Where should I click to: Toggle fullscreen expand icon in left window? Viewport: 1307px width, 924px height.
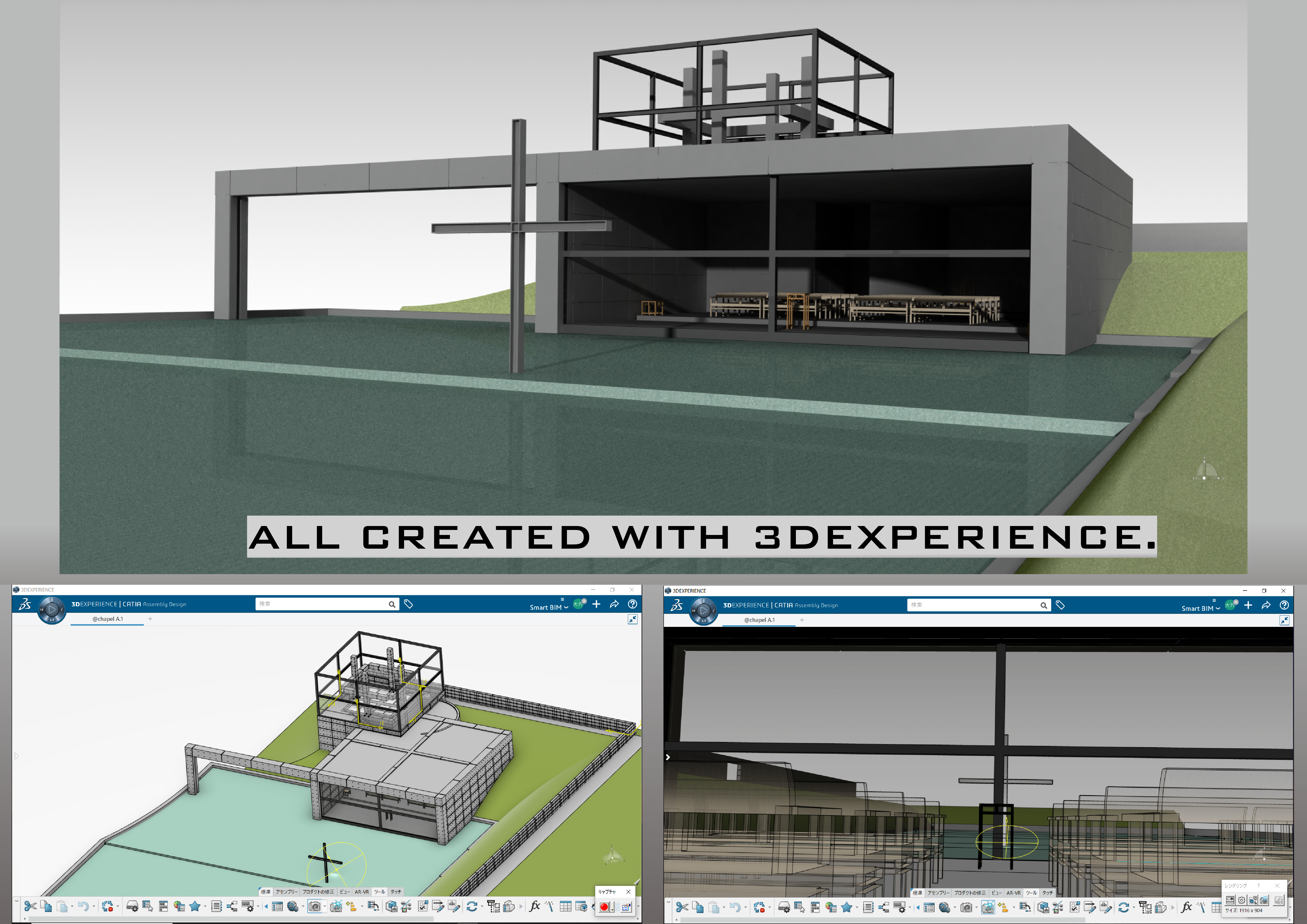[633, 619]
